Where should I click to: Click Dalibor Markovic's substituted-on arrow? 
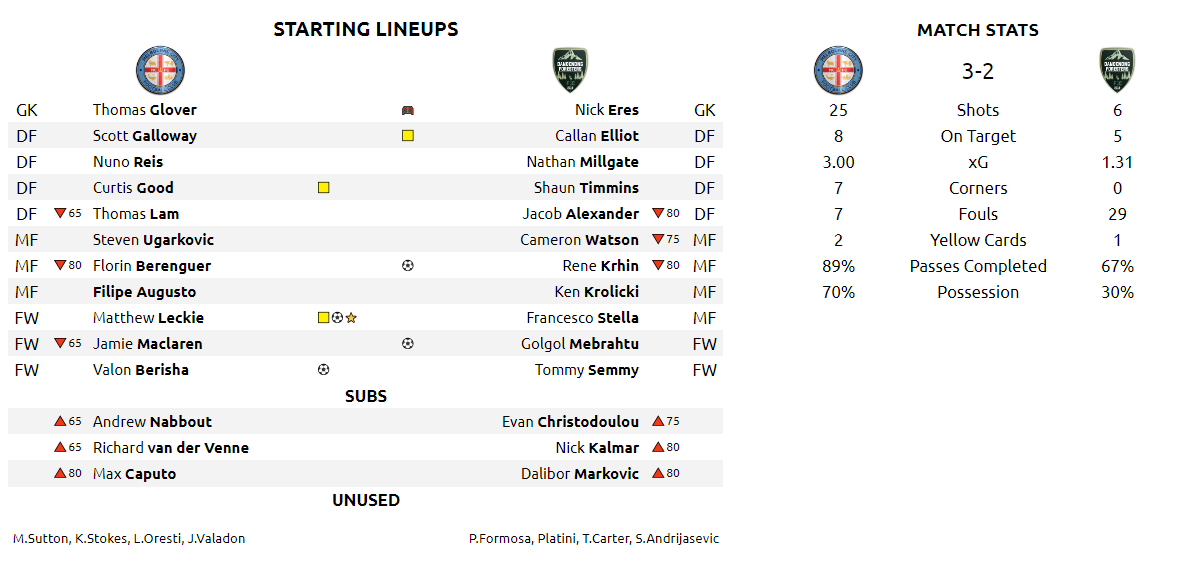click(658, 473)
